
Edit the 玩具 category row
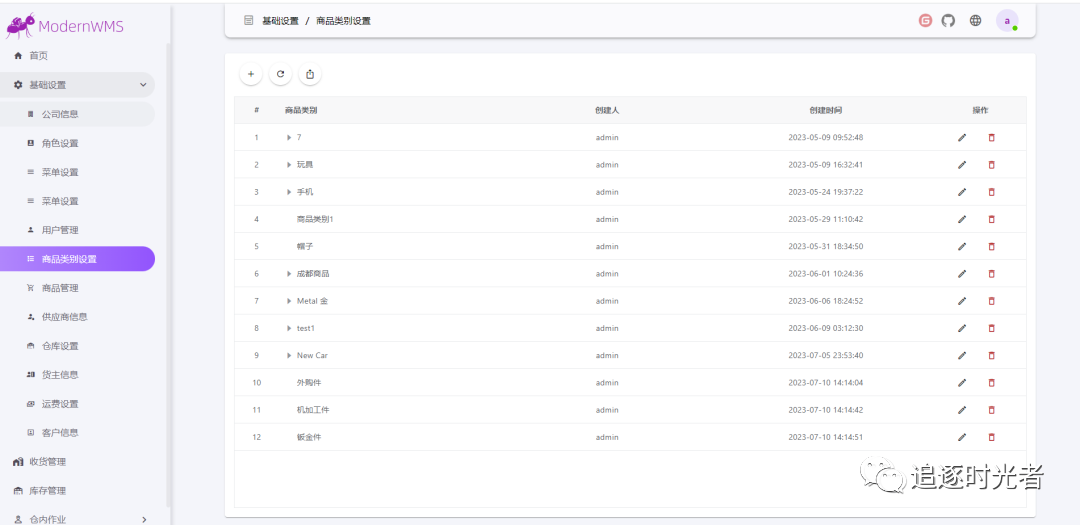click(x=962, y=164)
